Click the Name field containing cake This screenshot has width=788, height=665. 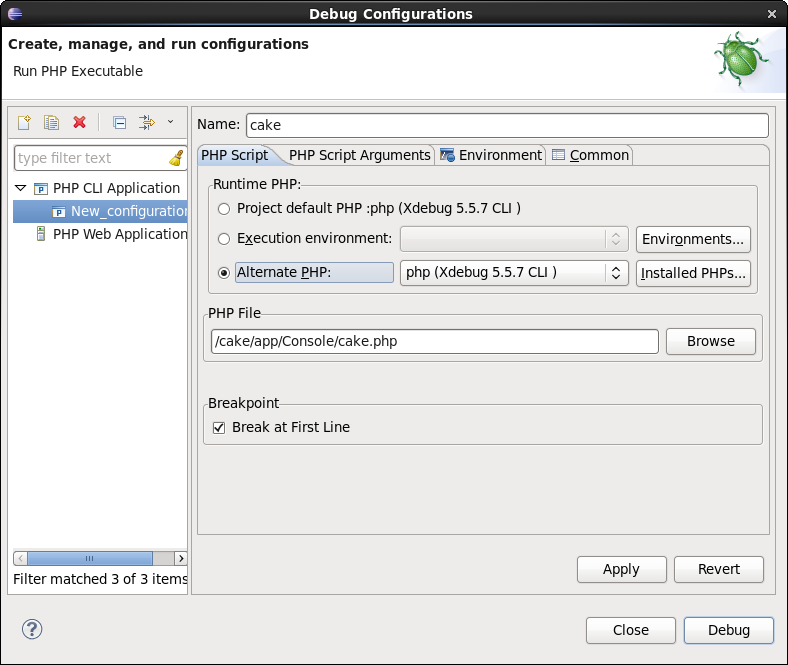[507, 125]
